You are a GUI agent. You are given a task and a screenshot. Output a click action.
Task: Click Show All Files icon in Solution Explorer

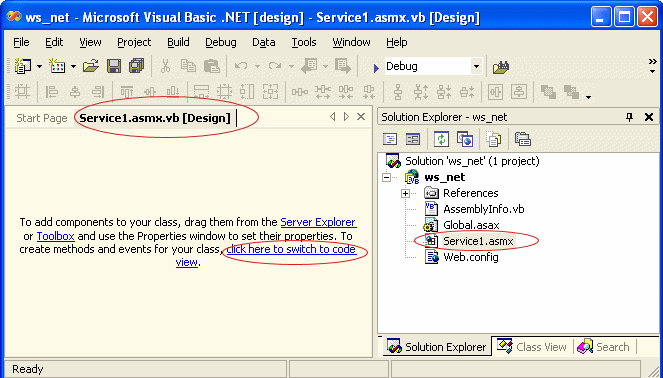click(x=493, y=139)
